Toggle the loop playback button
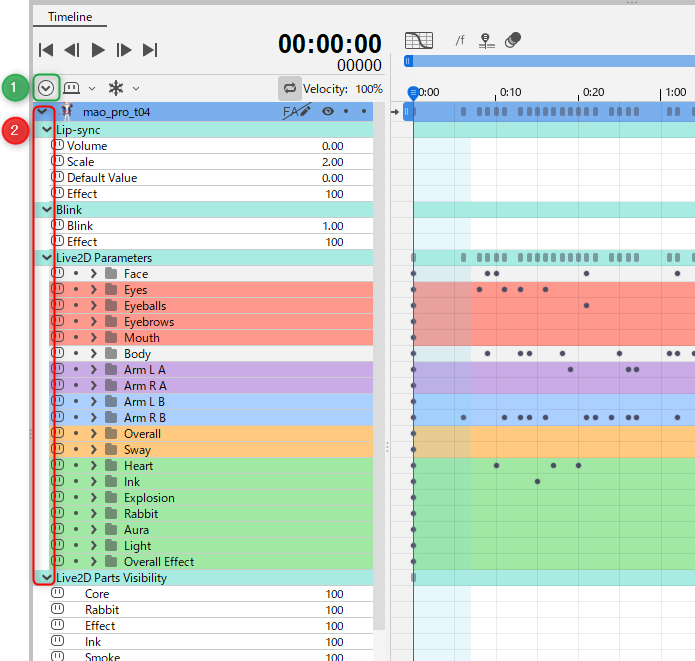The height and width of the screenshot is (661, 695). coord(290,88)
